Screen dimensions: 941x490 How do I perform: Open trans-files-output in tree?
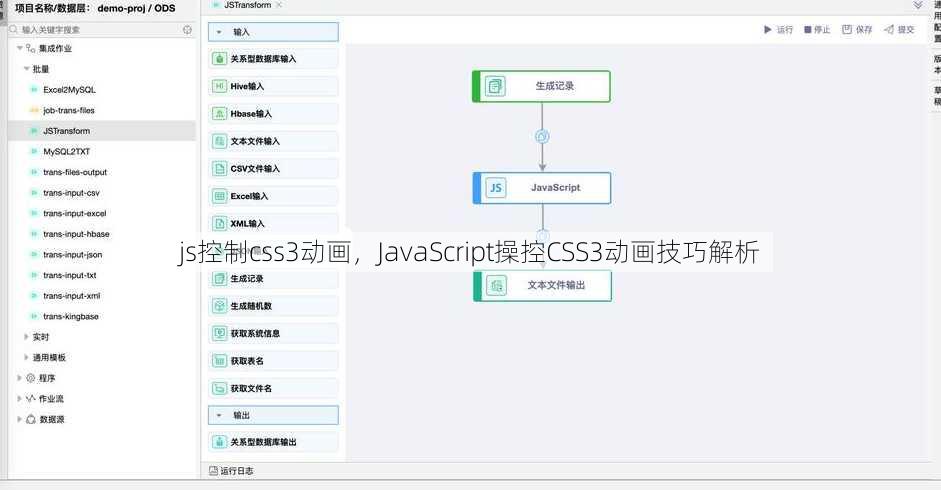pos(75,172)
